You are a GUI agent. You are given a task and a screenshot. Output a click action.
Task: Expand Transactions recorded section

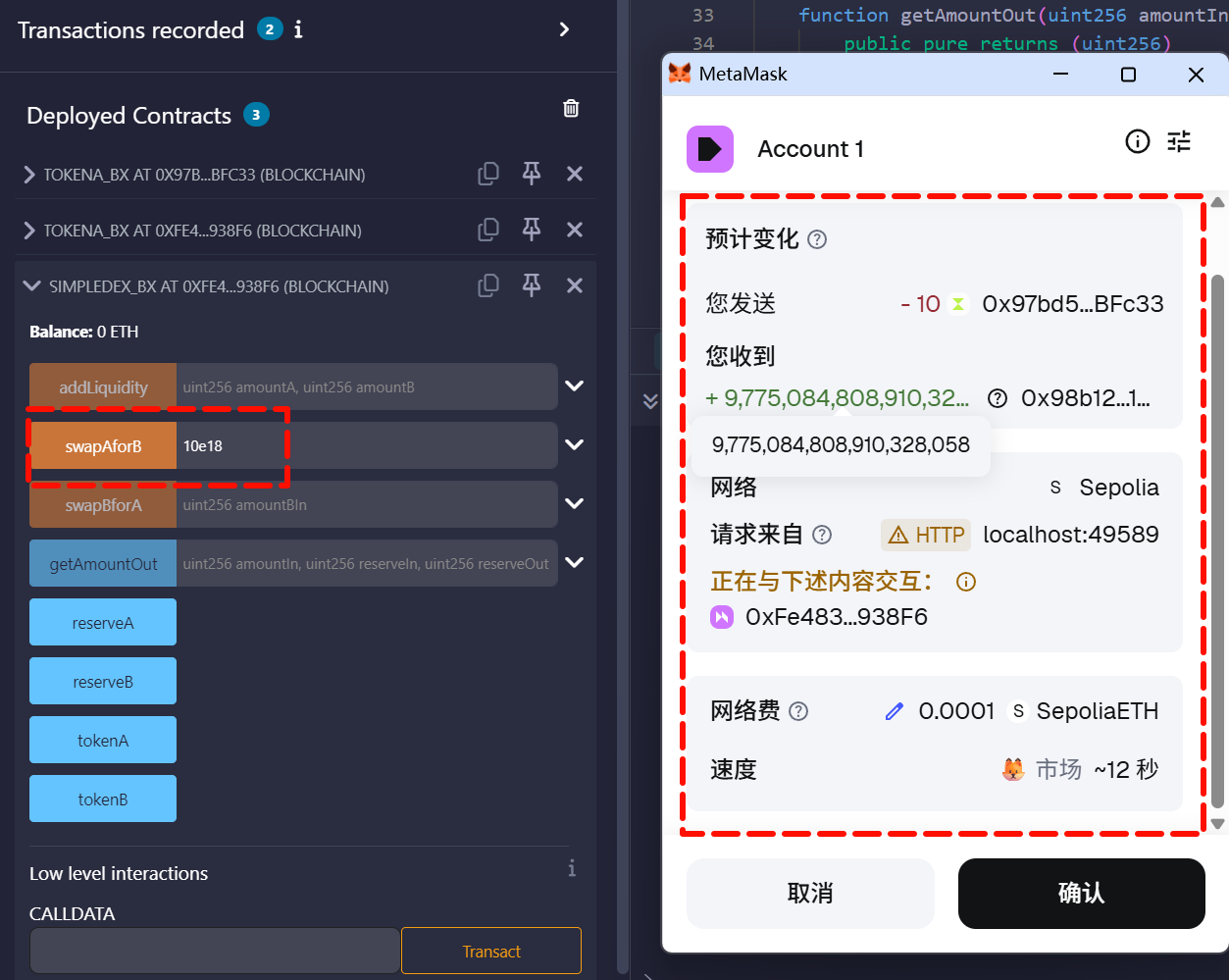click(x=564, y=29)
